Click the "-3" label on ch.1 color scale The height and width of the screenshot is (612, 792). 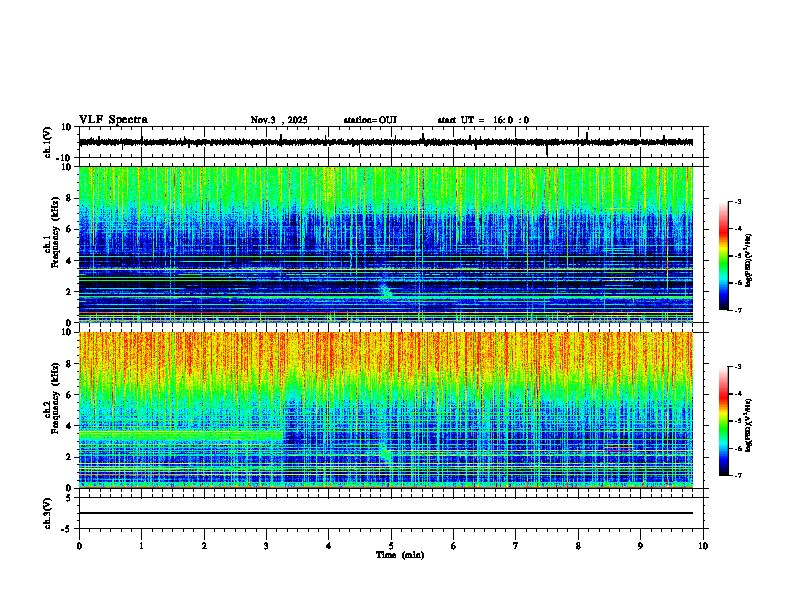737,202
